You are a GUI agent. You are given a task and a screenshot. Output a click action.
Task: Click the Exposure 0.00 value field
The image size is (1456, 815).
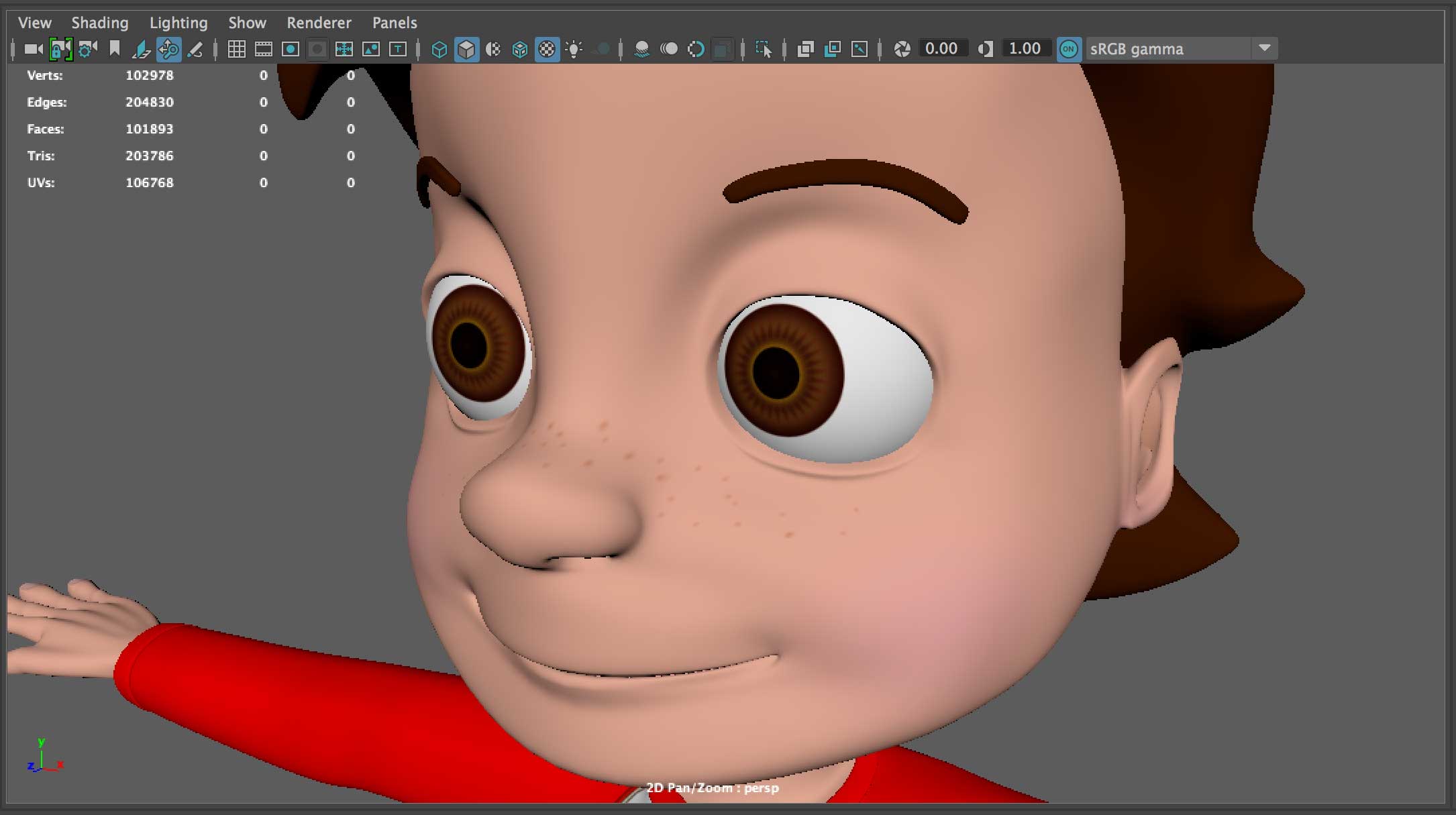coord(941,49)
